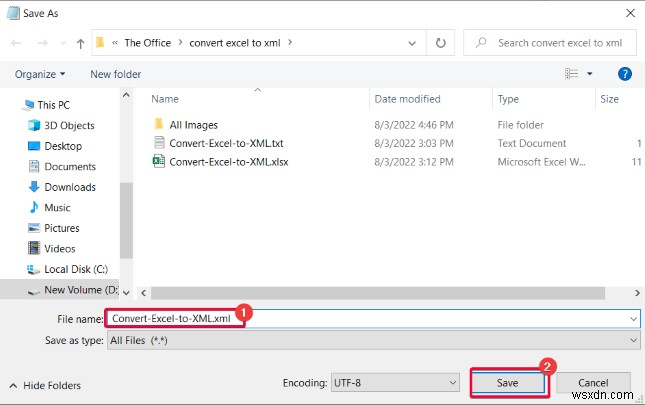The height and width of the screenshot is (405, 645).
Task: Go up one folder level
Action: (x=81, y=43)
